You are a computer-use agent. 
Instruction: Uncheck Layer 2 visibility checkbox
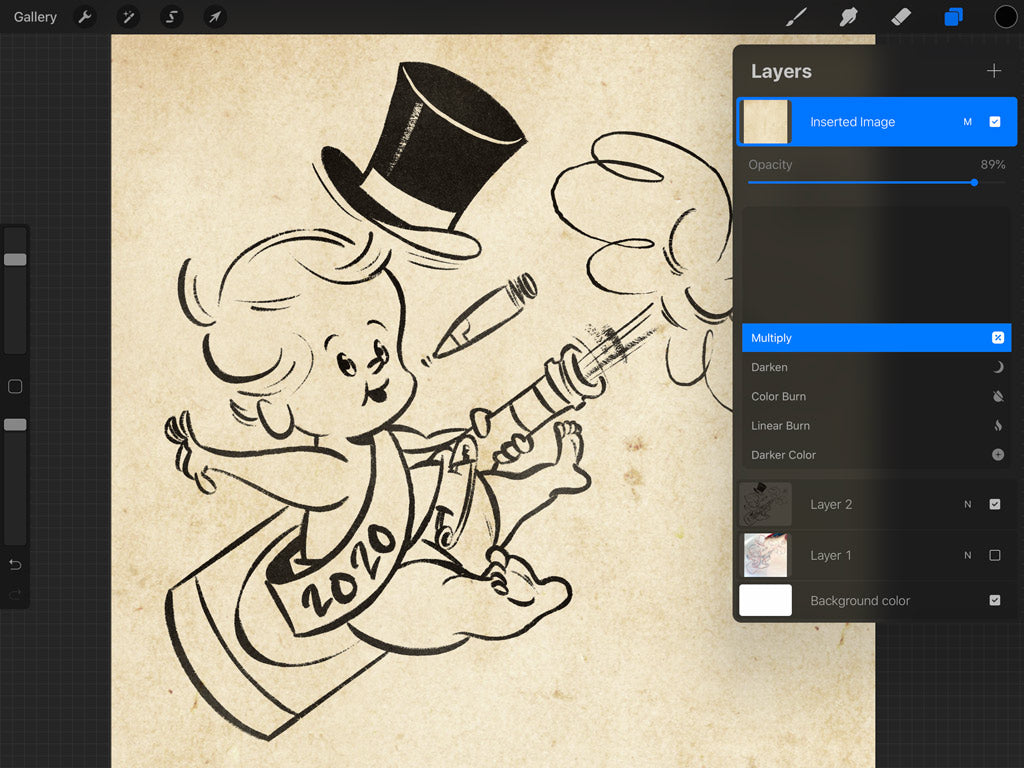[x=994, y=504]
